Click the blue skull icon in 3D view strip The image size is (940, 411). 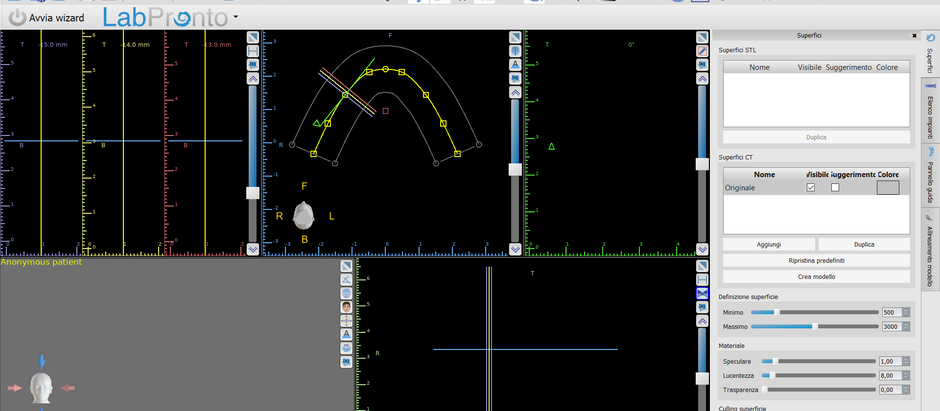pyautogui.click(x=346, y=294)
